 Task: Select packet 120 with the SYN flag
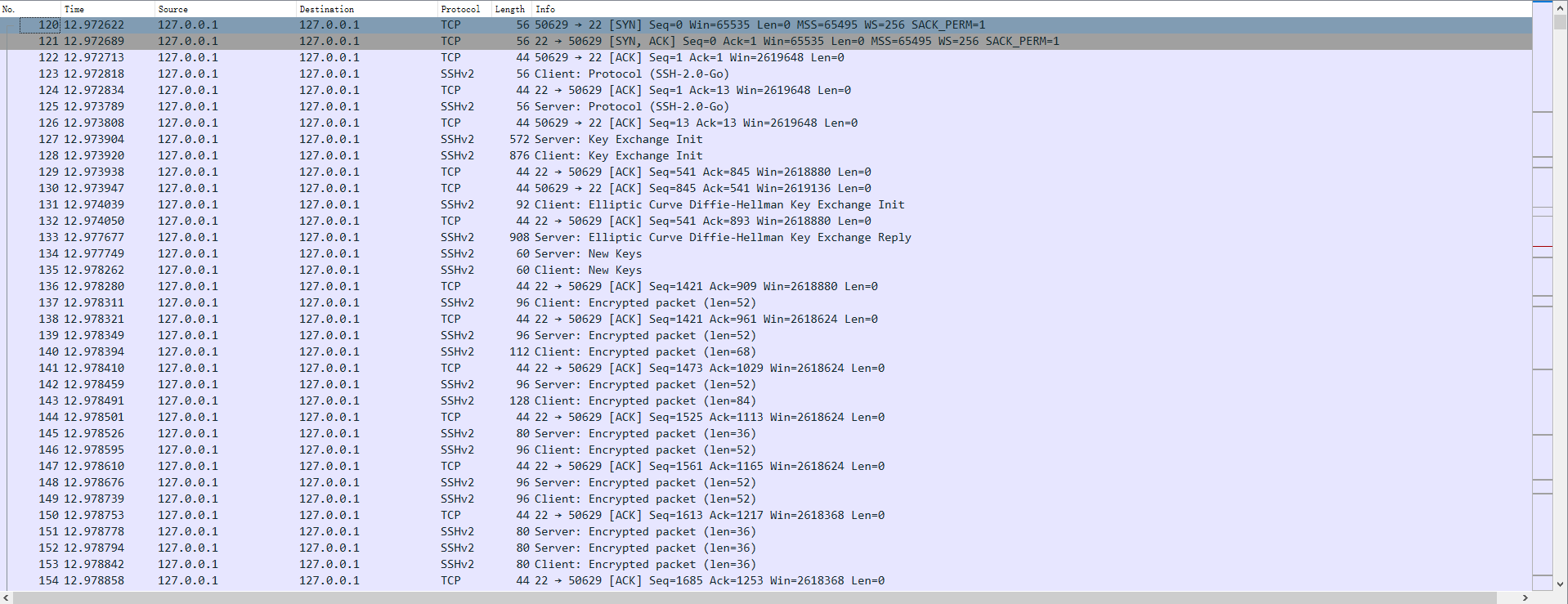point(572,25)
